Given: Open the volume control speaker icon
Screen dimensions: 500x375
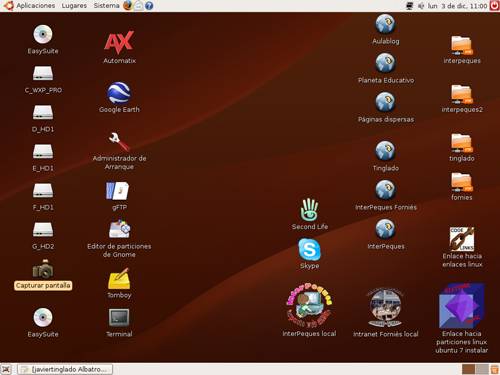Looking at the screenshot, I should coord(421,6).
